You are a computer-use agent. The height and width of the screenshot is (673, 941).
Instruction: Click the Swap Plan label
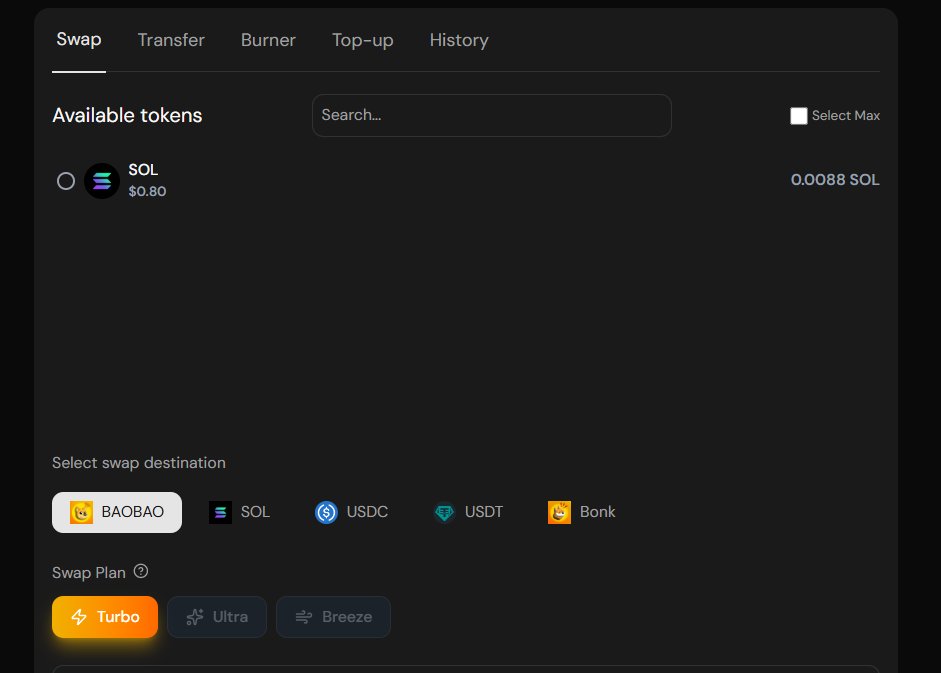click(x=89, y=573)
